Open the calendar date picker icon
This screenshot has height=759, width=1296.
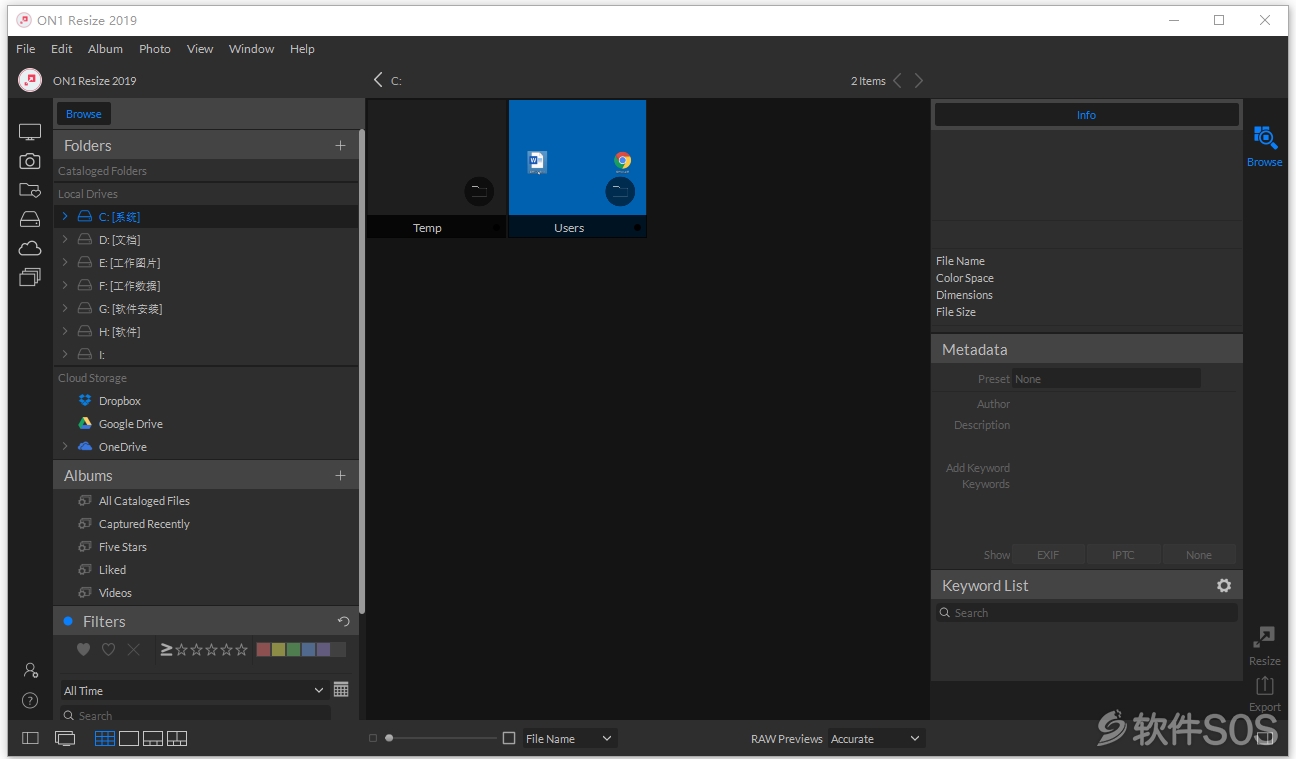pos(341,690)
